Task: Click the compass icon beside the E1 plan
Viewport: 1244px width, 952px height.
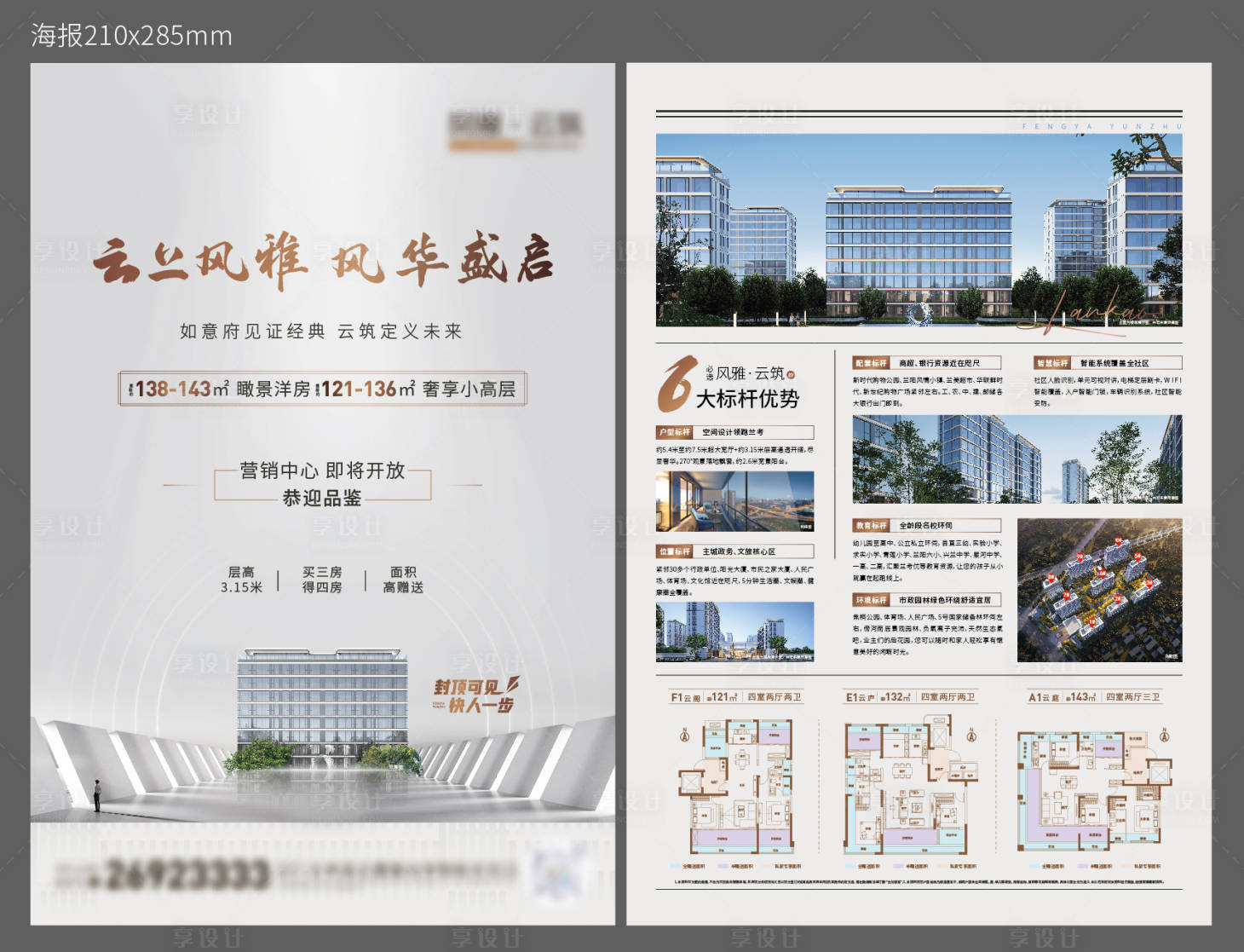Action: point(971,736)
